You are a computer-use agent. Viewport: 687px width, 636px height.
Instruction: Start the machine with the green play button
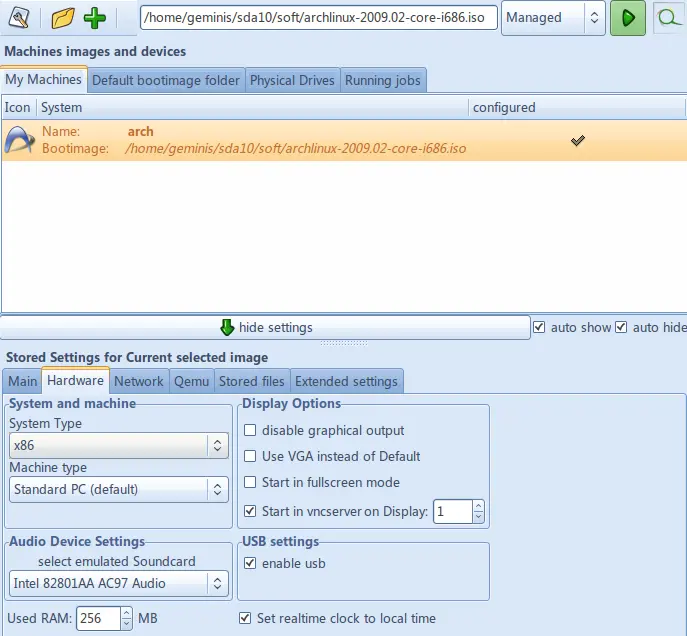point(628,18)
